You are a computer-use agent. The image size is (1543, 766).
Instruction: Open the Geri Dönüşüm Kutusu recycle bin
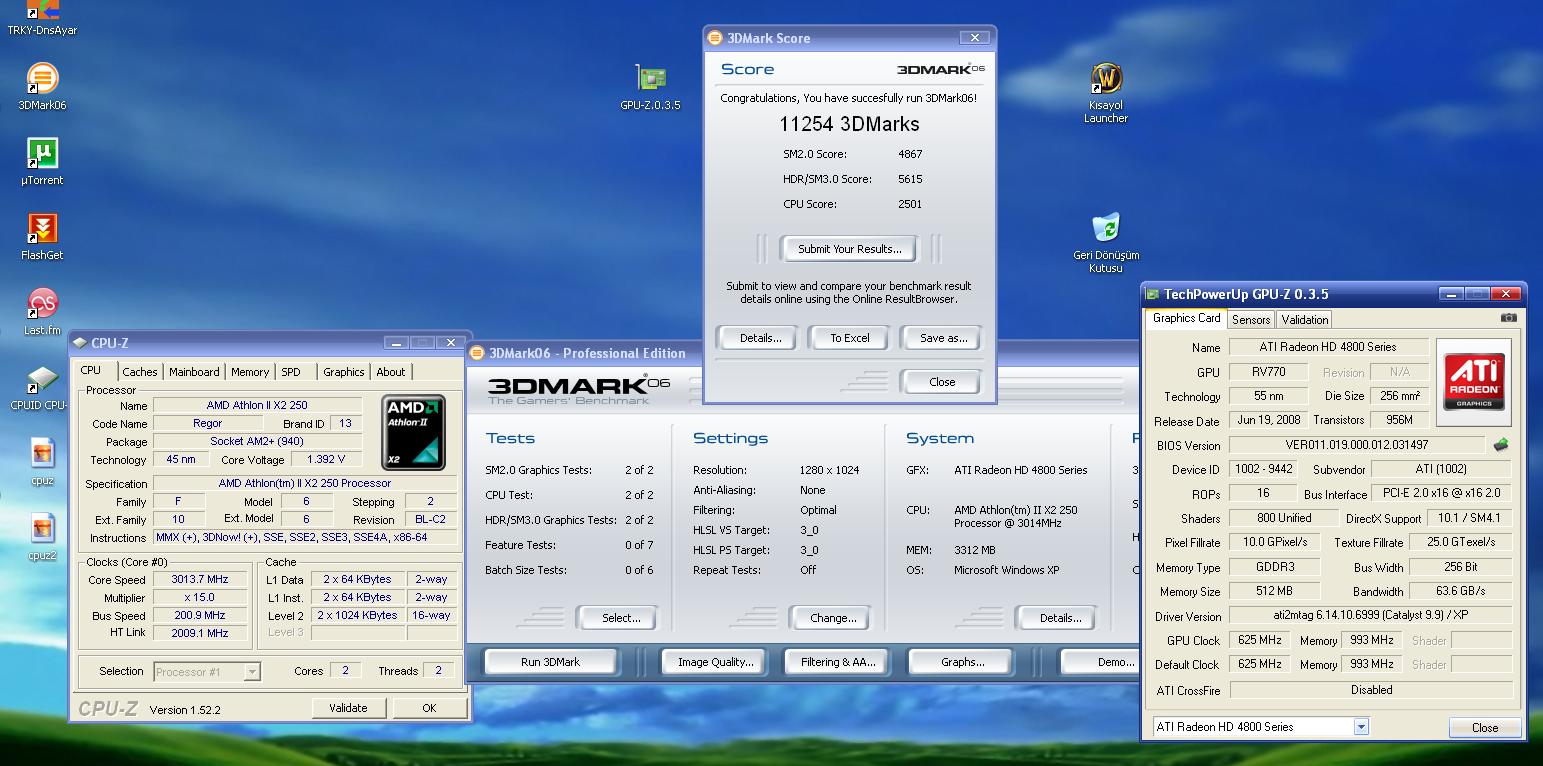click(x=1106, y=242)
